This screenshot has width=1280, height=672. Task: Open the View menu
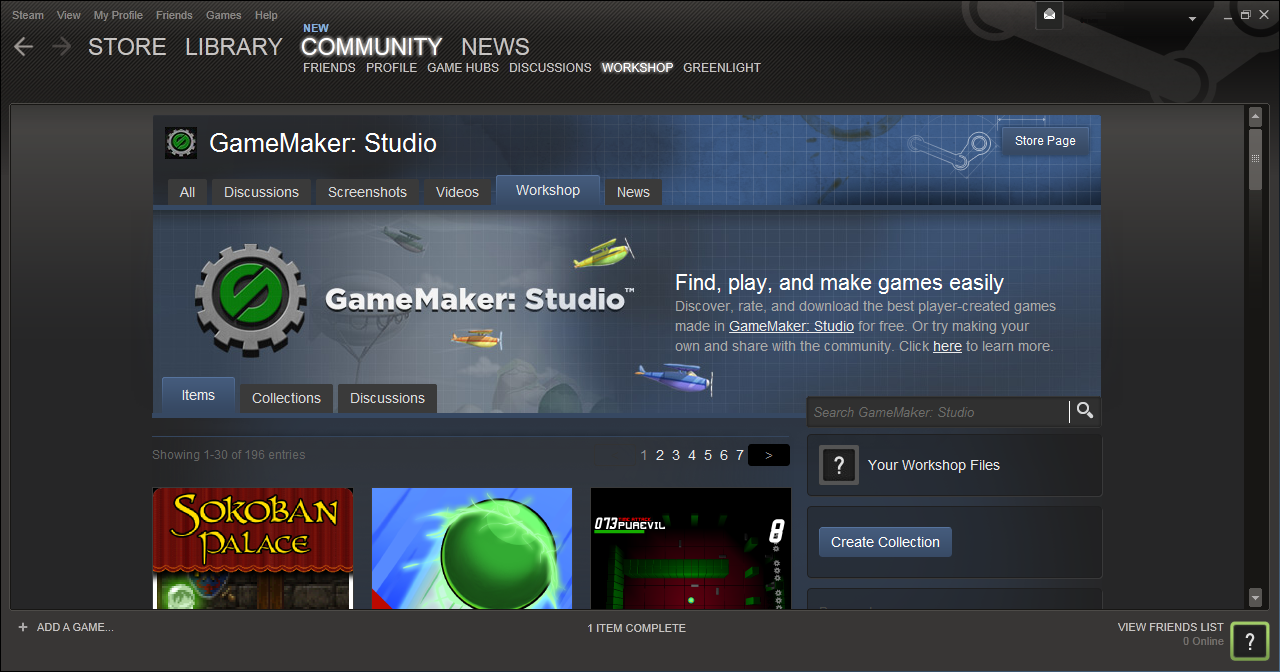(69, 15)
